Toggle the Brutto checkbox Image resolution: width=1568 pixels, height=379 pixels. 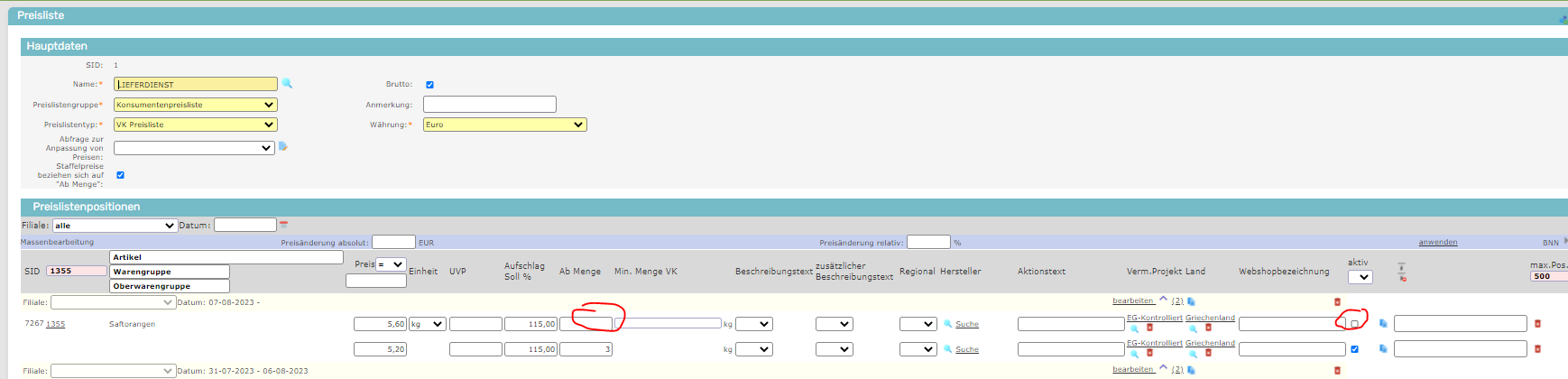[429, 85]
